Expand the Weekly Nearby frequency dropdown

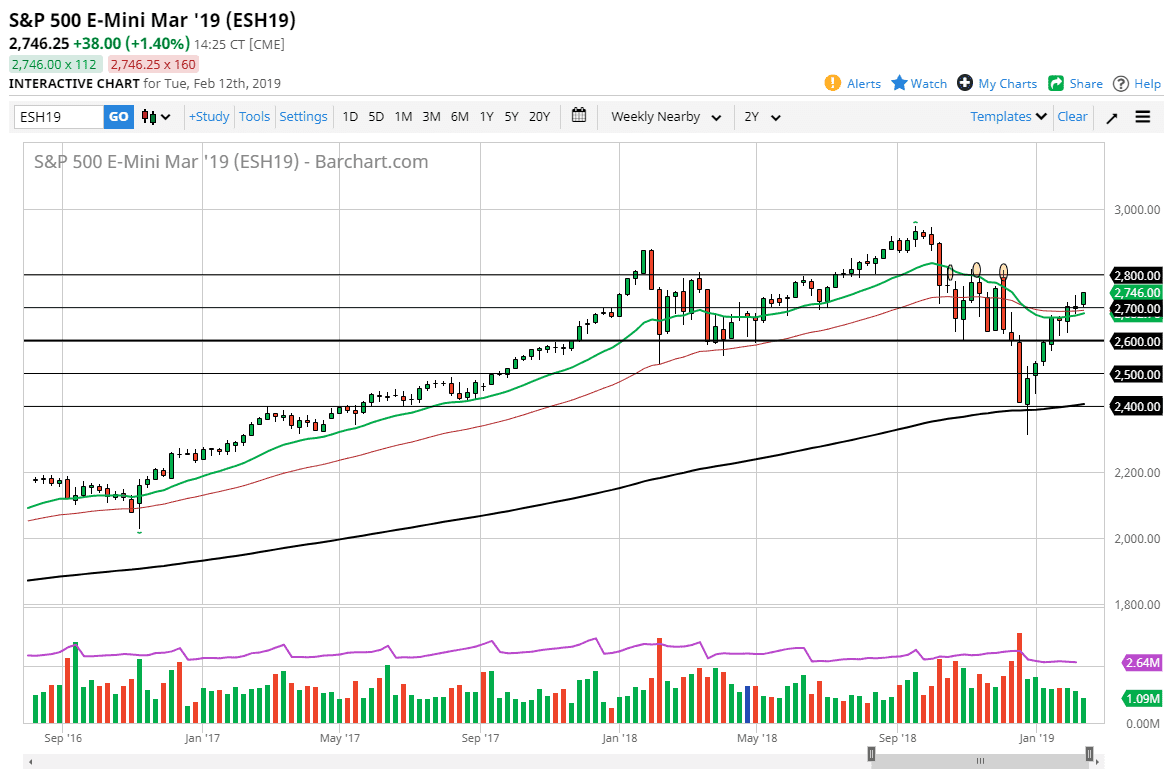[666, 117]
